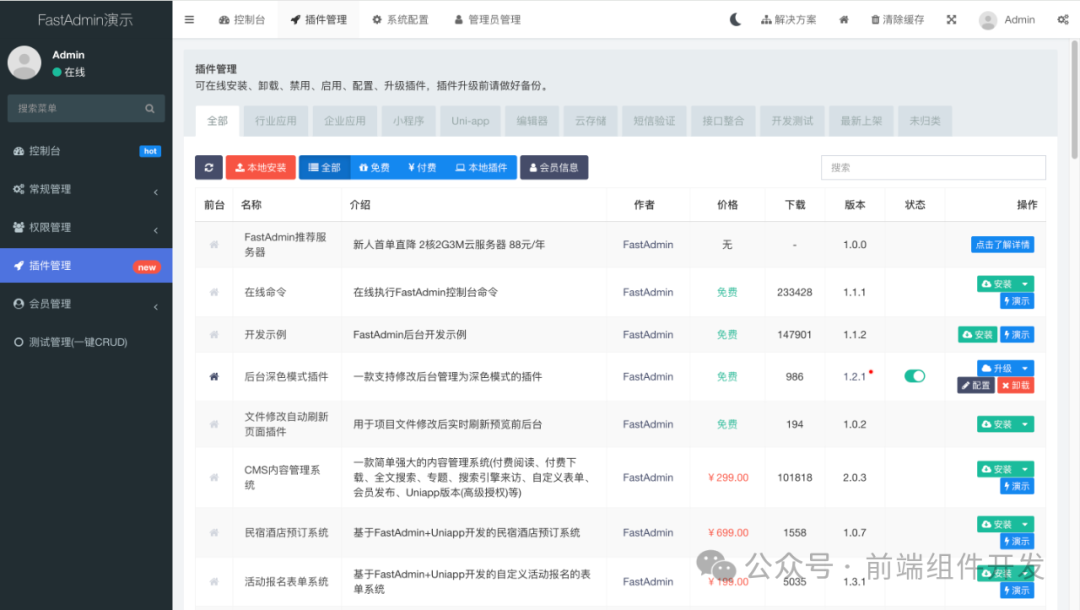
Task: Open 控制台 in the sidebar menu
Action: point(86,151)
